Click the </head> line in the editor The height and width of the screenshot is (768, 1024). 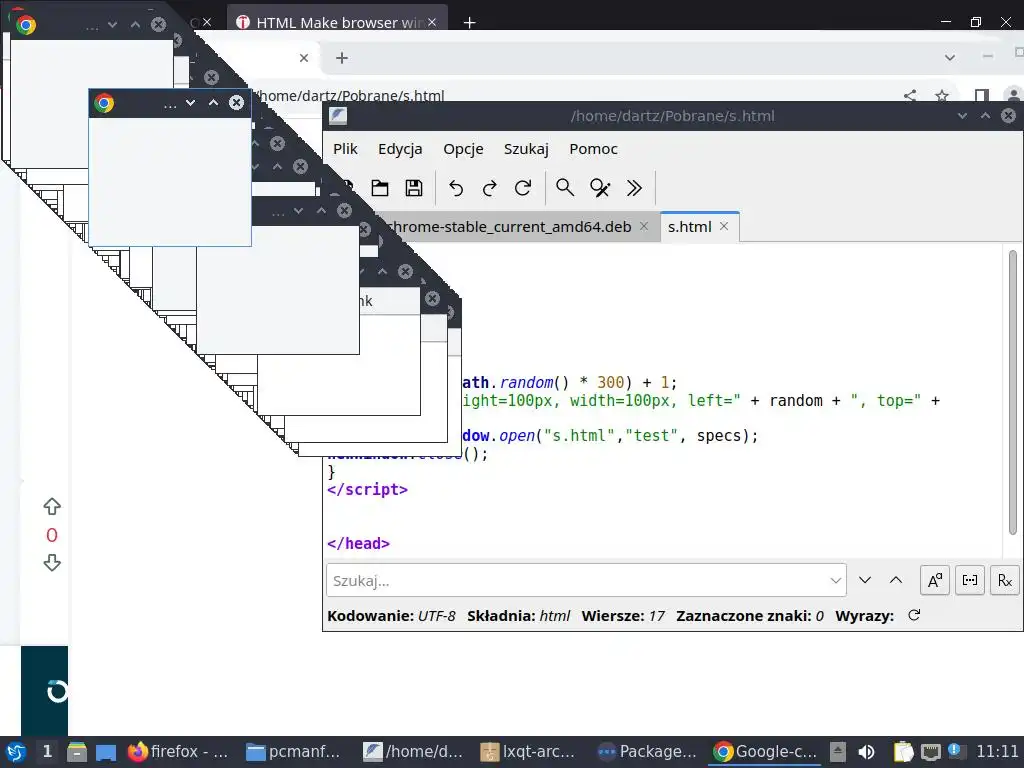point(358,543)
